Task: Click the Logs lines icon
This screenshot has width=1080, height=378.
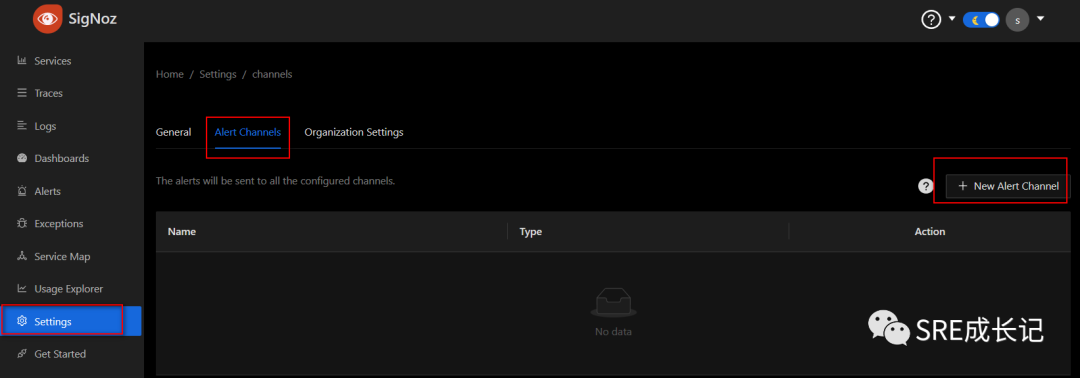Action: (21, 125)
